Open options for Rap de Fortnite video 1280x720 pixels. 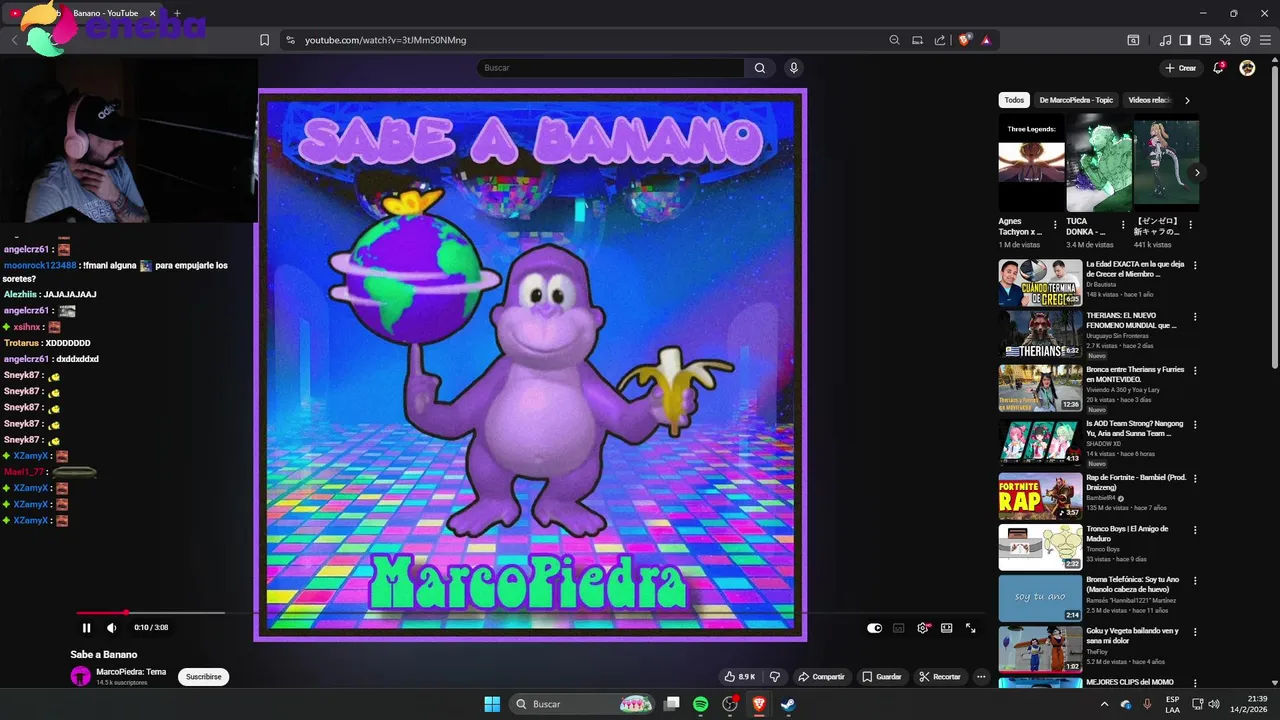tap(1195, 478)
